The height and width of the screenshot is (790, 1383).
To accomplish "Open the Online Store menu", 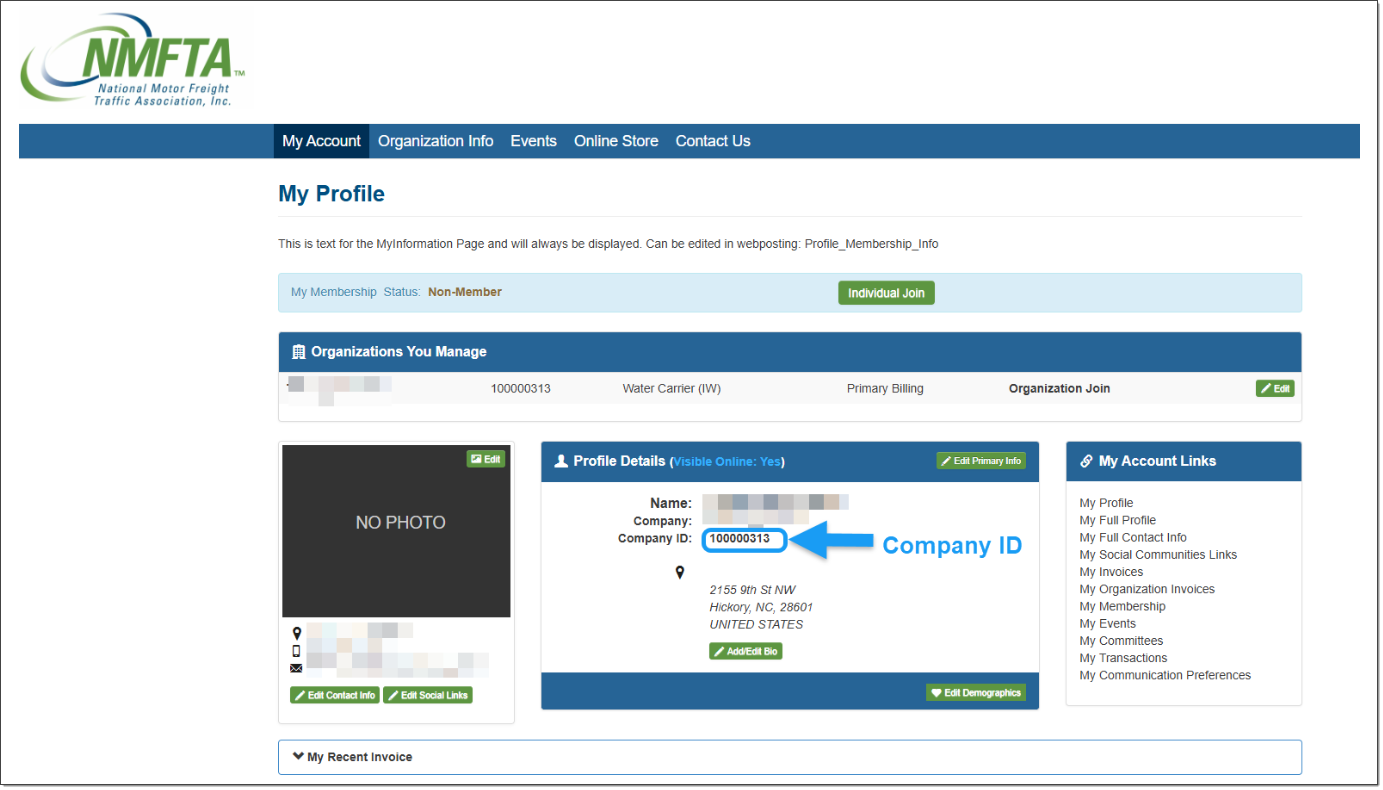I will pyautogui.click(x=616, y=141).
